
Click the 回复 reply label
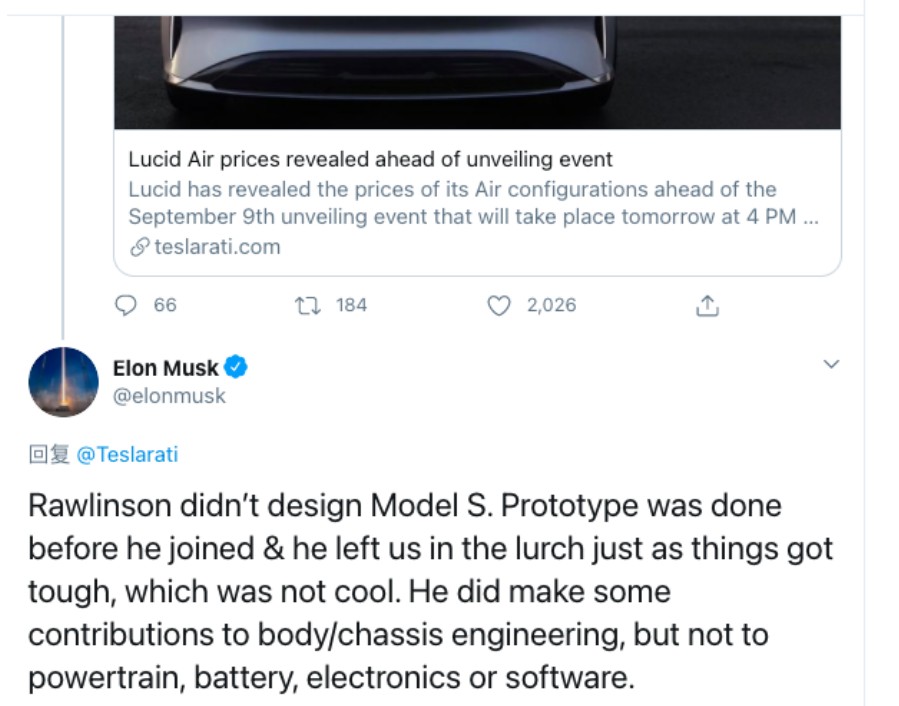point(49,454)
